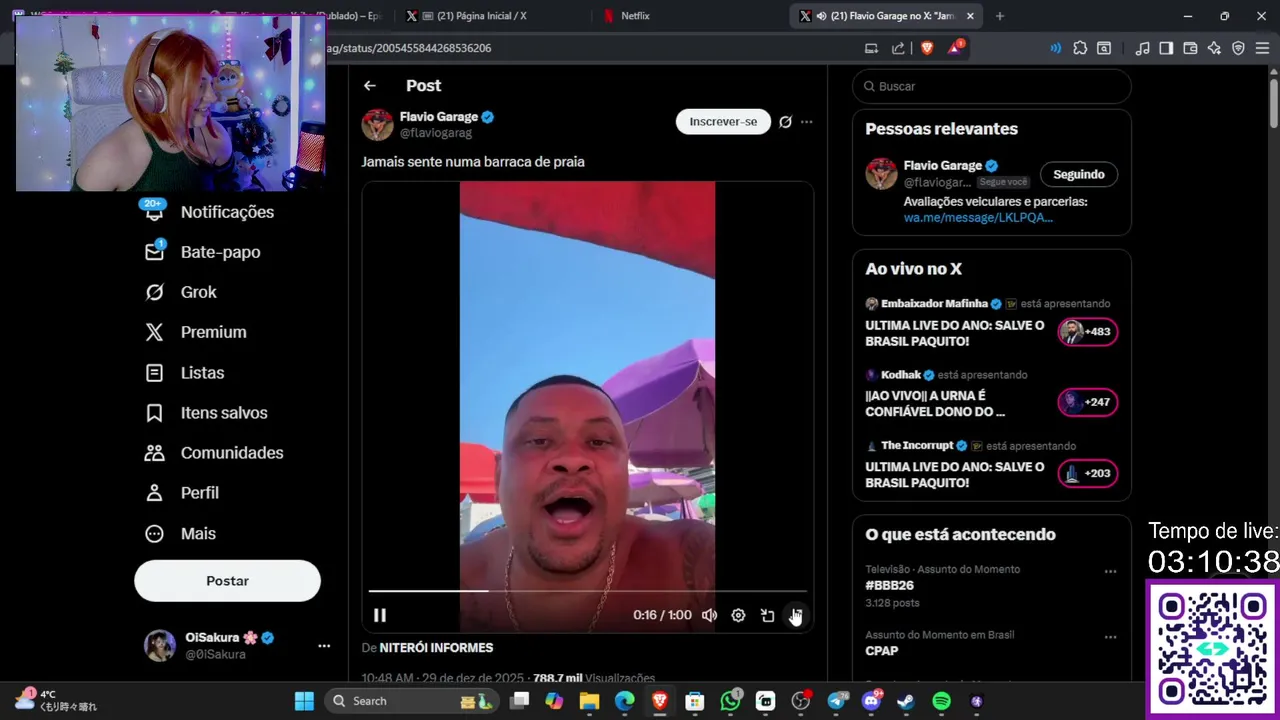Open more options for #BBB26 trend
The height and width of the screenshot is (720, 1280).
tap(1110, 572)
